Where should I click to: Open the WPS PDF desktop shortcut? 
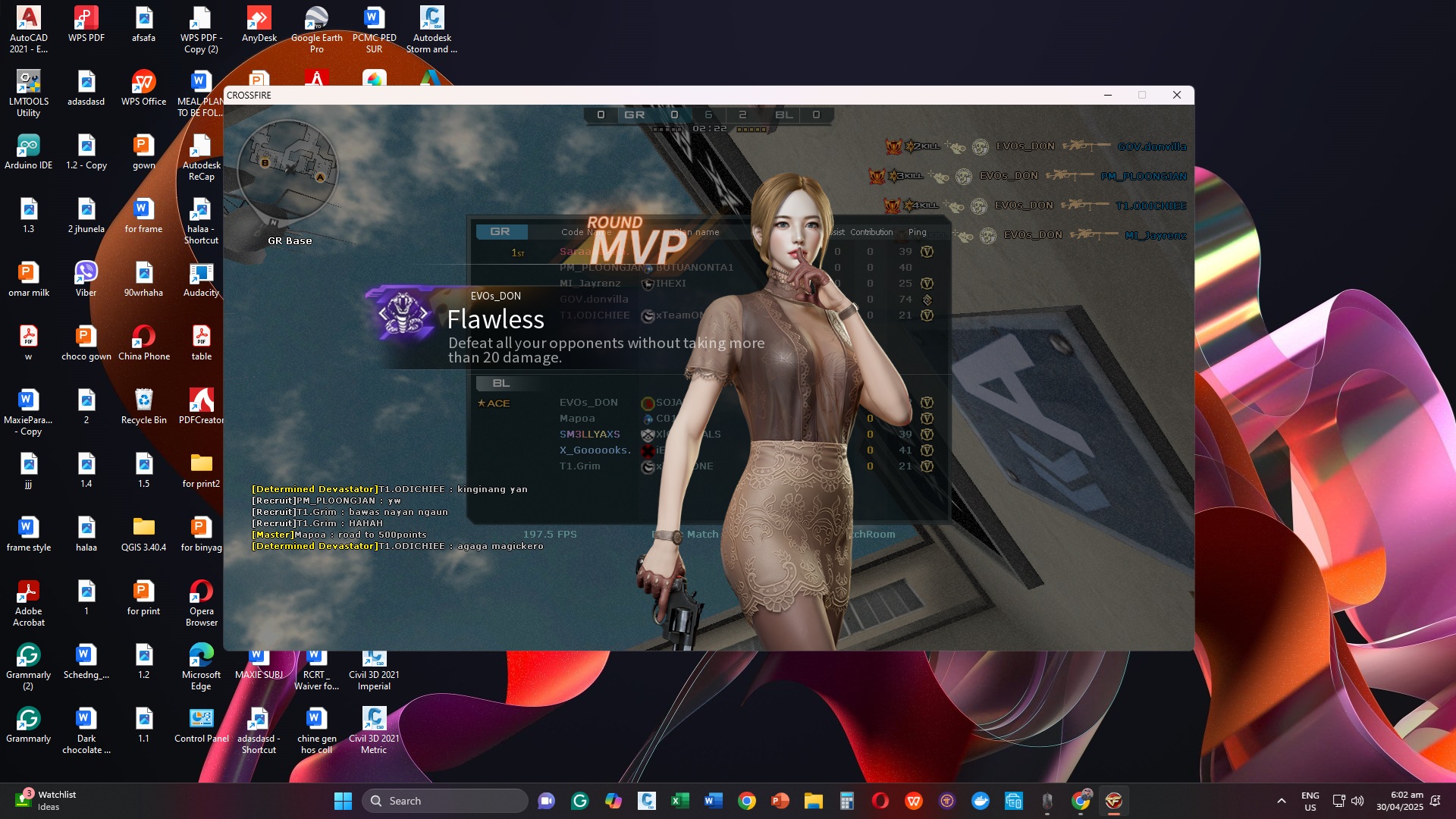86,24
